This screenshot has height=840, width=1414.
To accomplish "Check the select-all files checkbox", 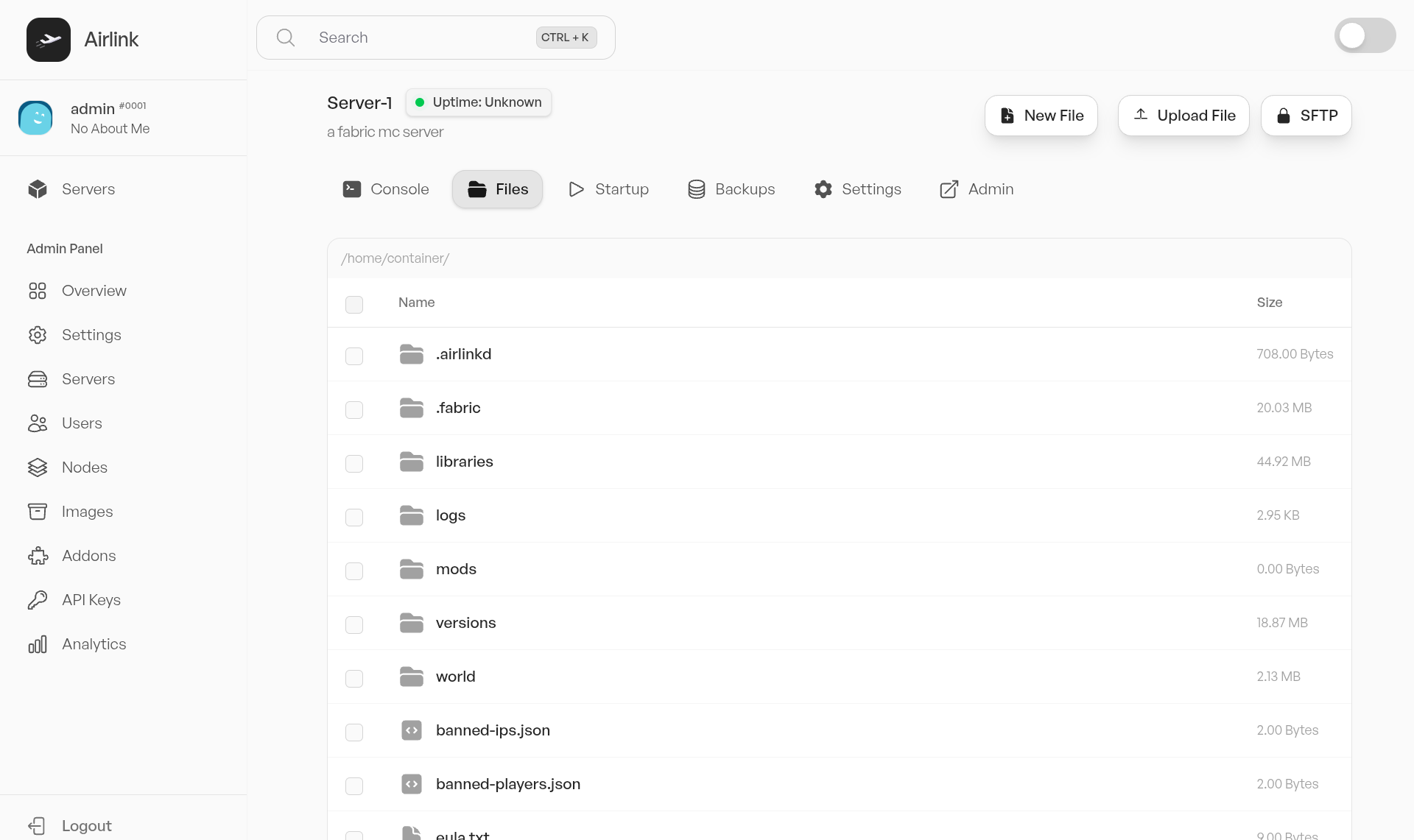I will 354,304.
